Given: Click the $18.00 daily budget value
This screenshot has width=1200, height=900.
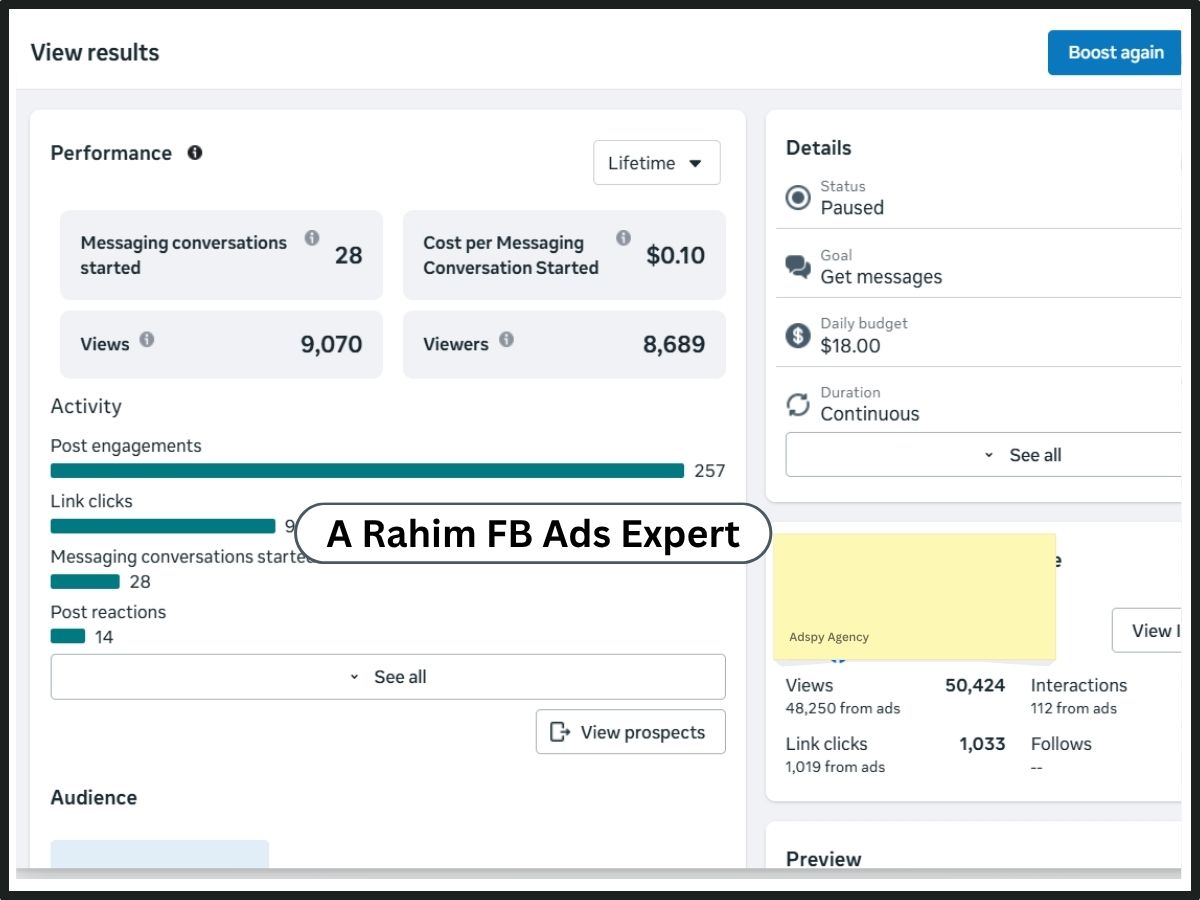Looking at the screenshot, I should click(x=850, y=346).
